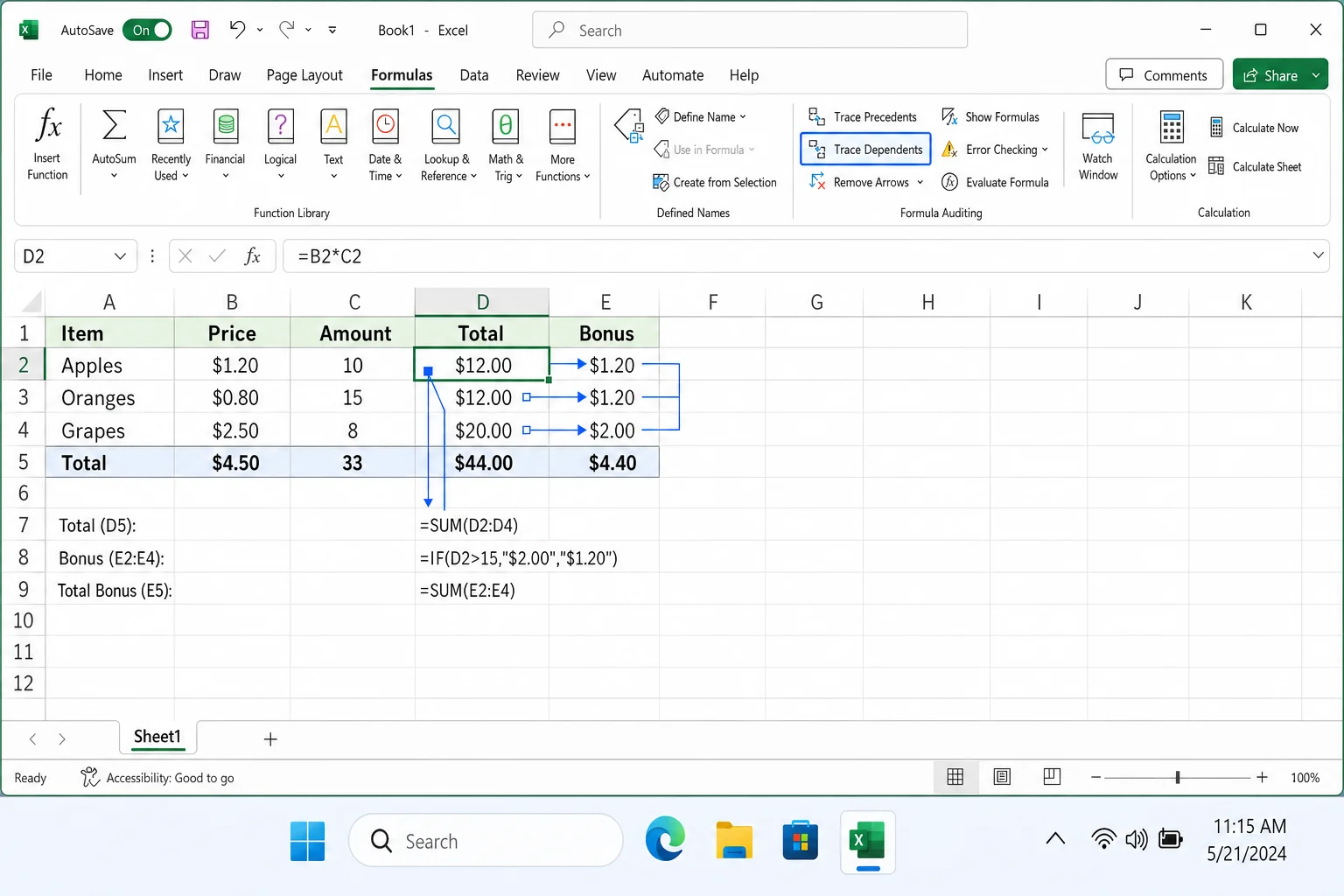Click Trace Dependents in Formula Auditing
1344x896 pixels.
pos(865,150)
